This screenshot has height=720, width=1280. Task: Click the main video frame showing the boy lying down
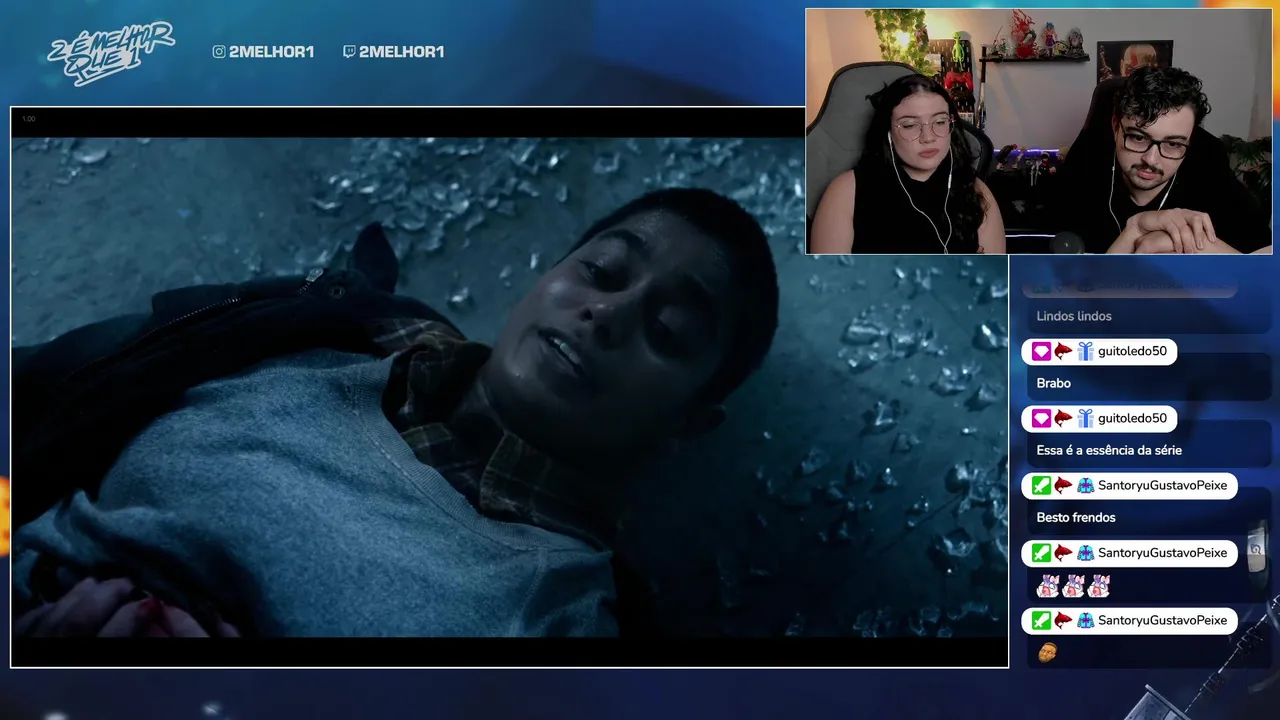pos(509,387)
